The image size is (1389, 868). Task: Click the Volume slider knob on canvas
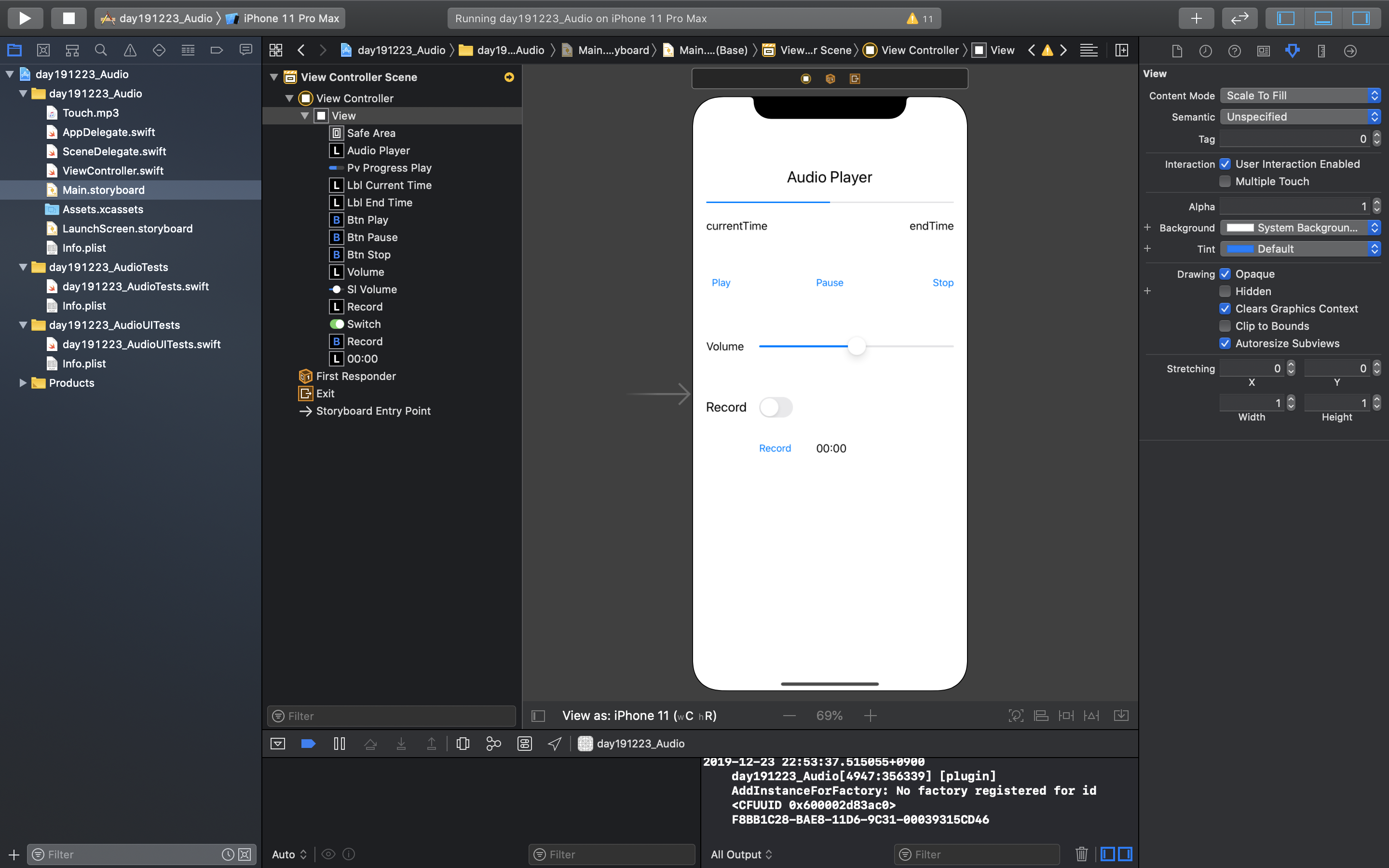point(857,346)
